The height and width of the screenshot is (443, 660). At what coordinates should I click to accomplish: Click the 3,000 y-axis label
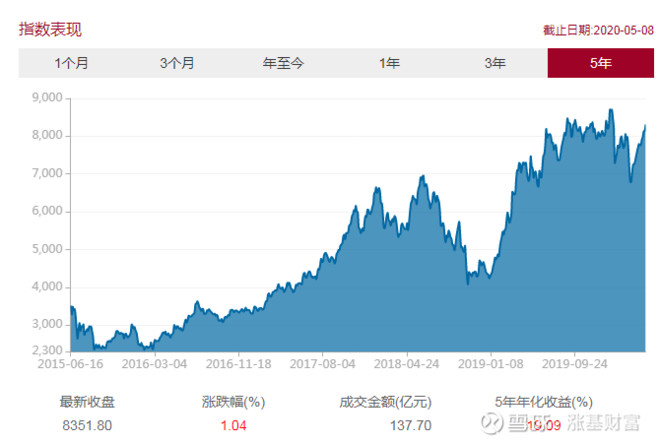pyautogui.click(x=47, y=324)
